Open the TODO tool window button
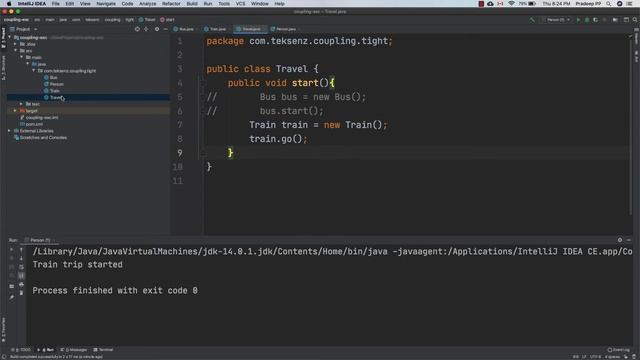The height and width of the screenshot is (360, 640). click(21, 350)
